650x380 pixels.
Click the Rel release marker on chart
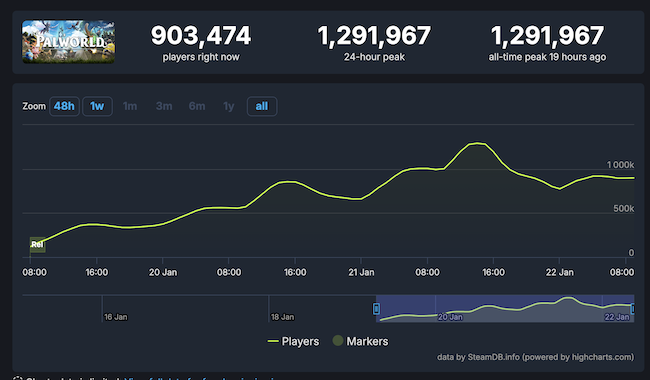pyautogui.click(x=37, y=244)
